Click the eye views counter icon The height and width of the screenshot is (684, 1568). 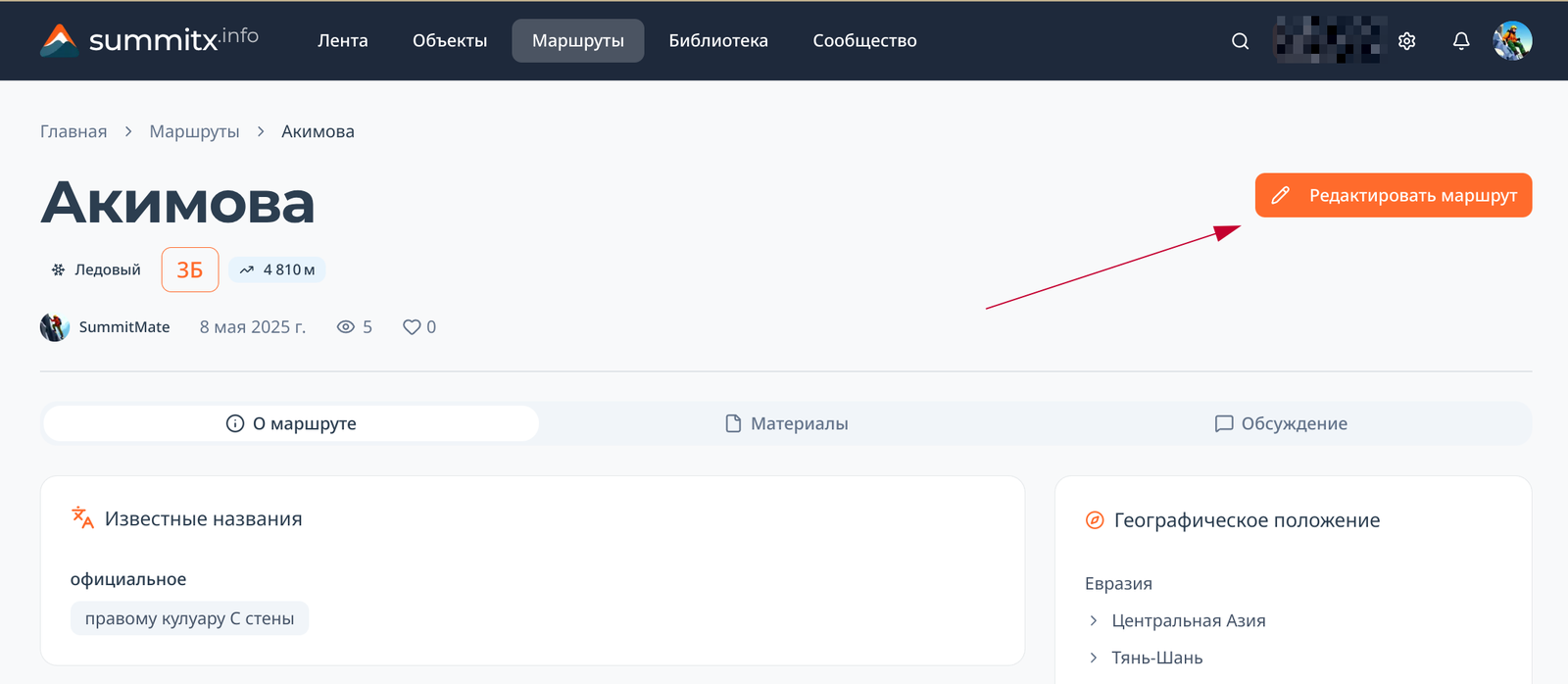click(x=345, y=327)
